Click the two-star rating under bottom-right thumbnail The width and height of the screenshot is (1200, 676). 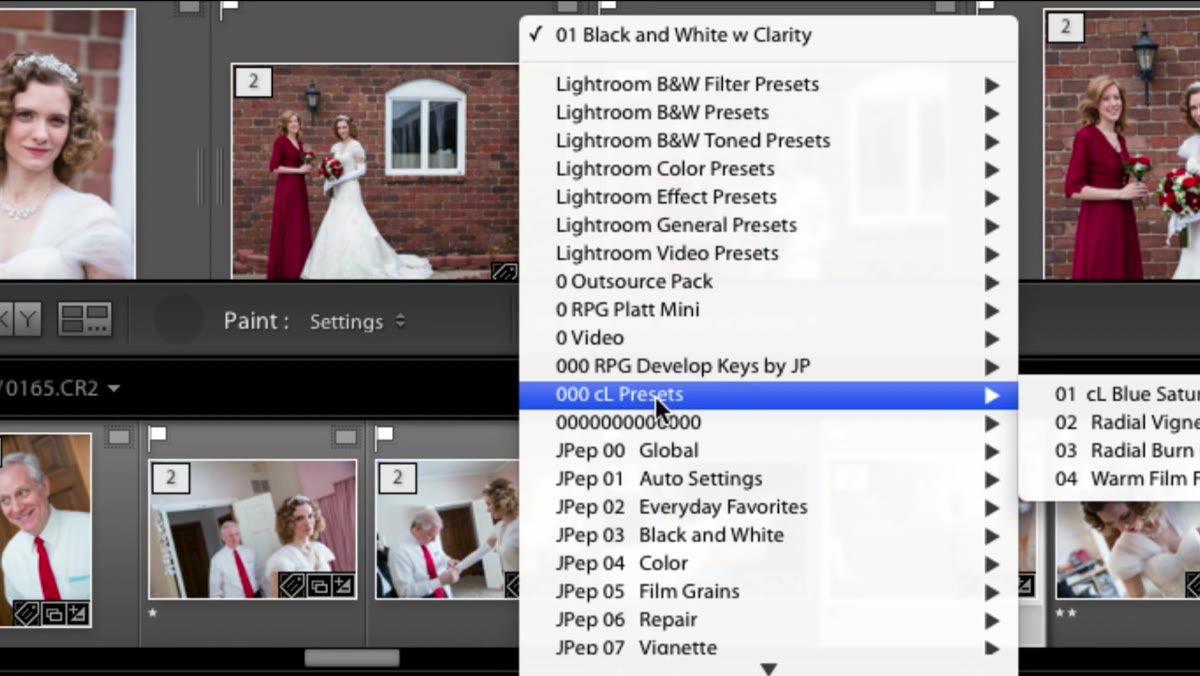click(x=1065, y=612)
